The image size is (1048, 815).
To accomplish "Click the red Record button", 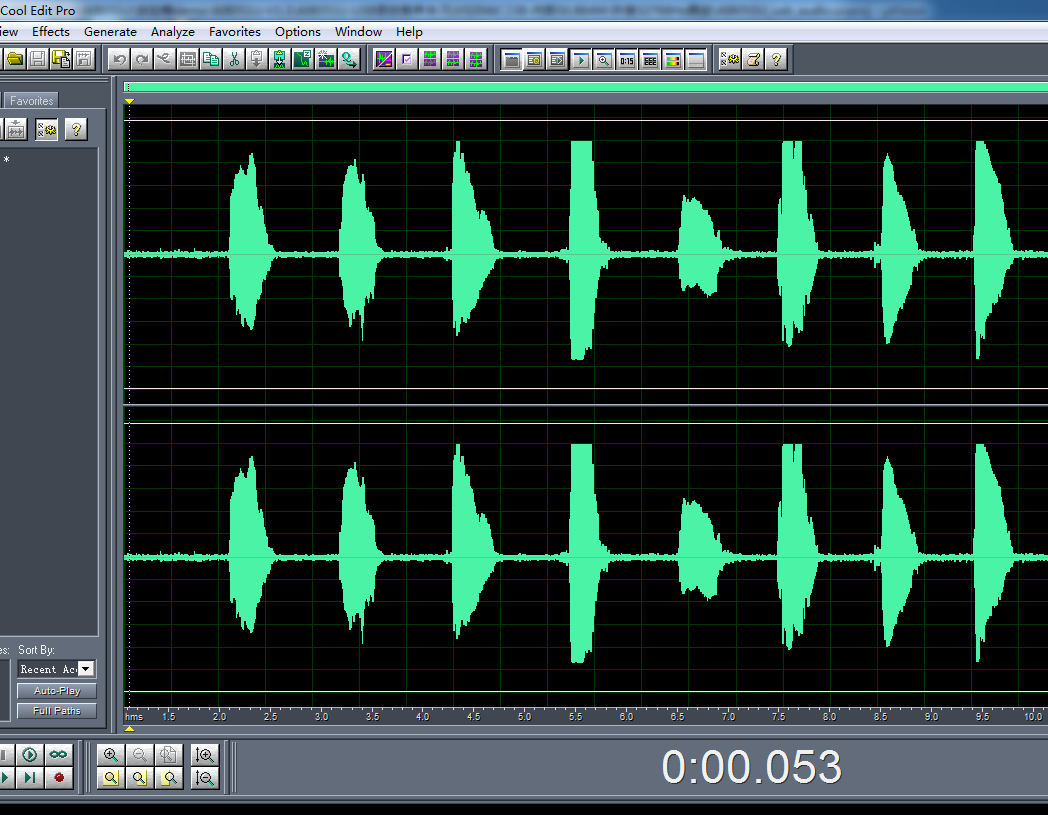I will [x=58, y=778].
